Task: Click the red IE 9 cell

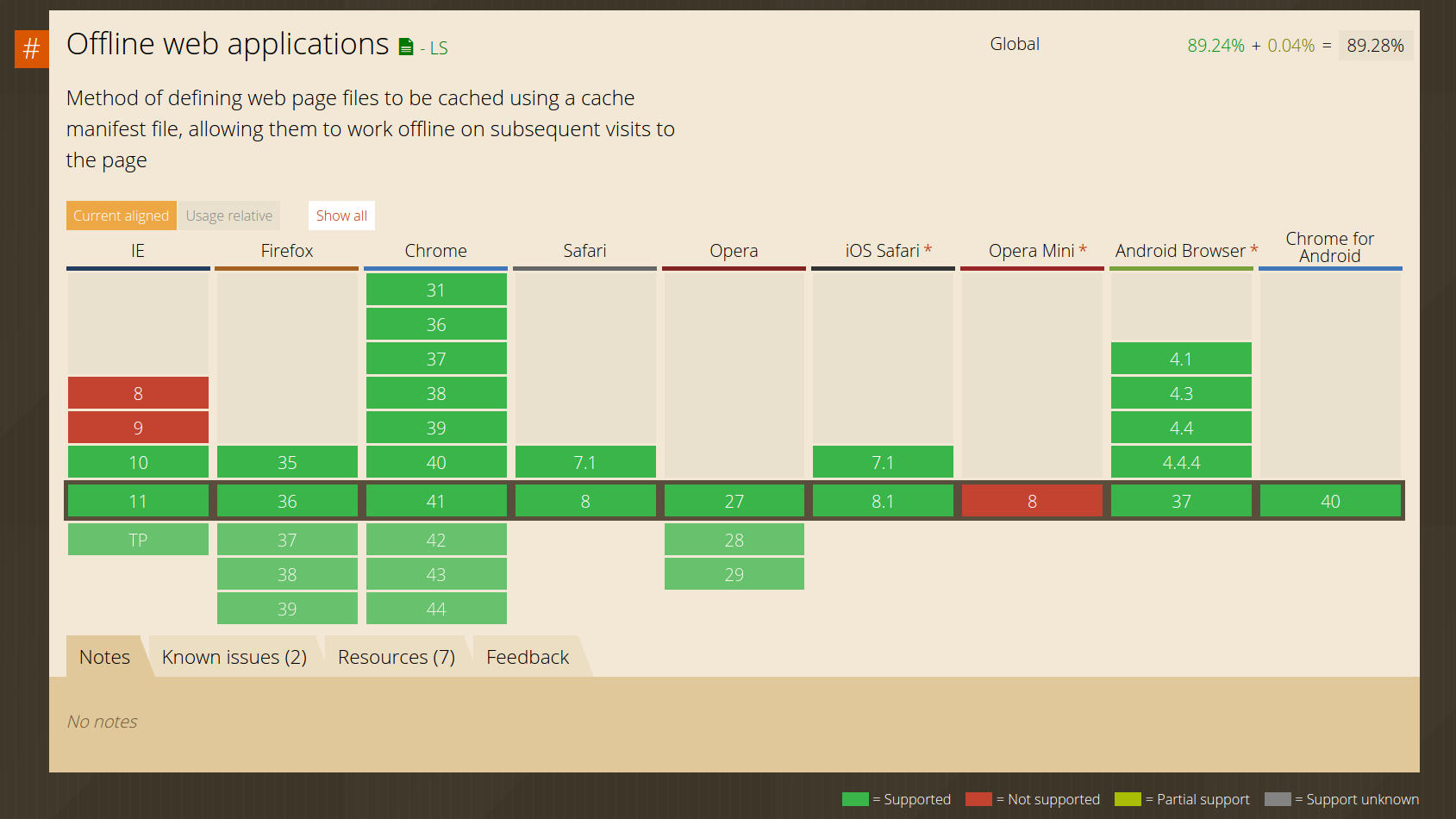Action: (138, 428)
